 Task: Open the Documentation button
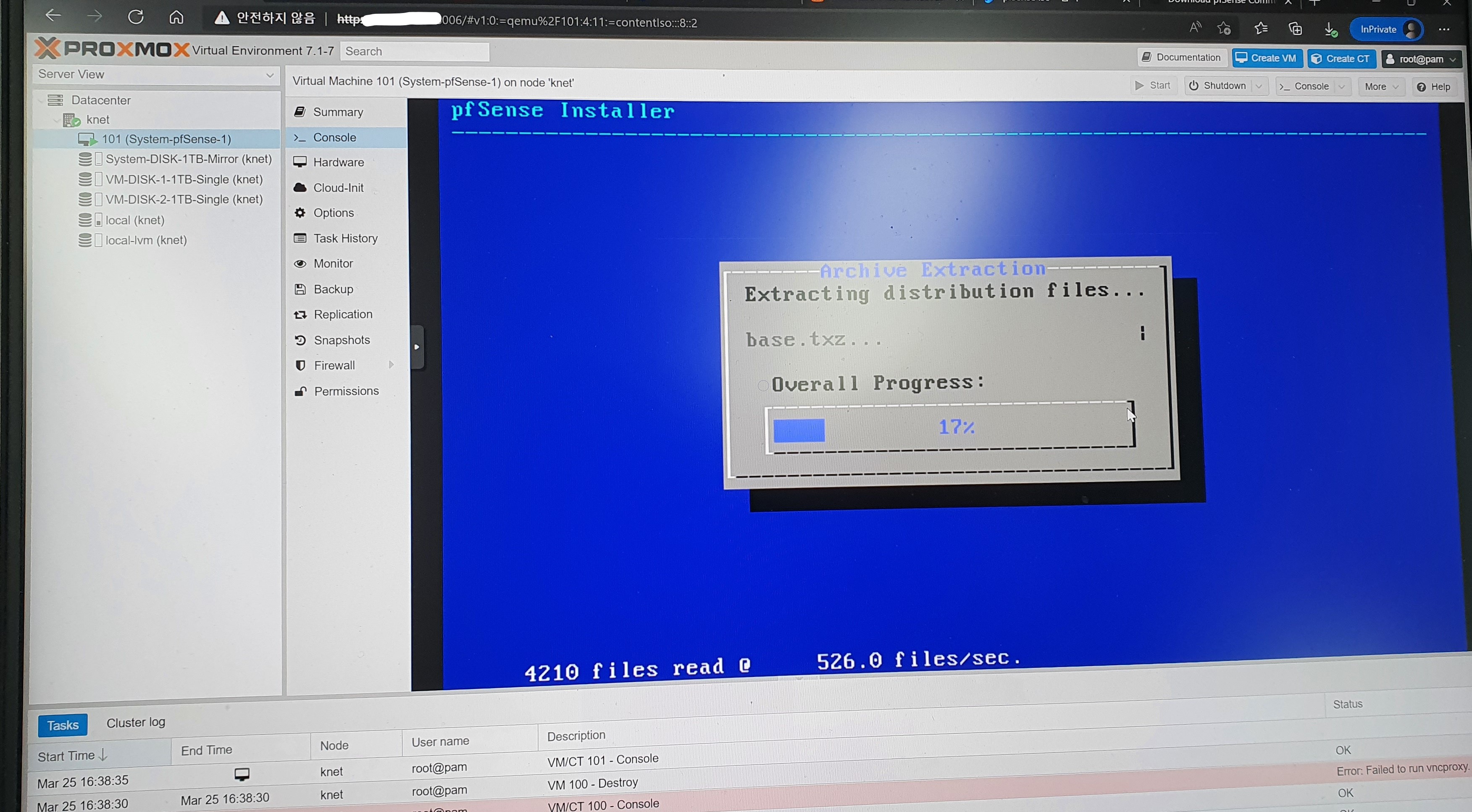click(x=1181, y=57)
